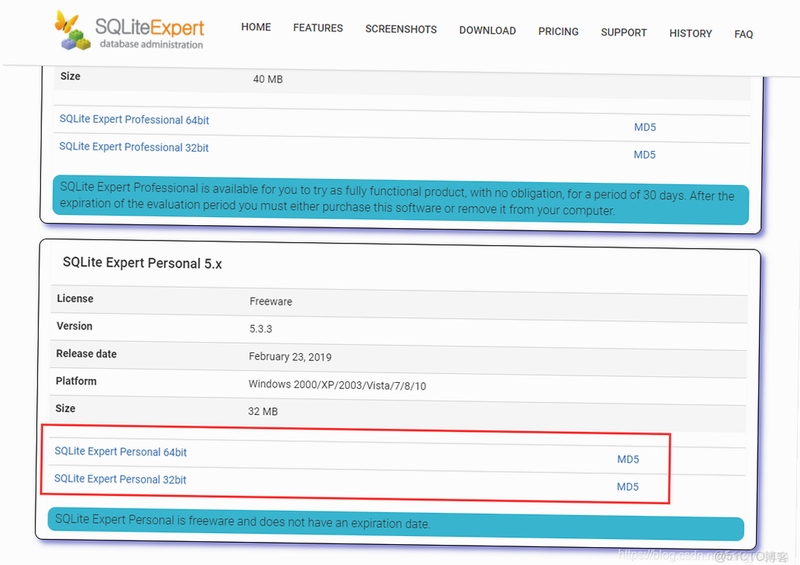This screenshot has height=565, width=800.
Task: Open the SCREENSHOTS page
Action: coord(401,29)
